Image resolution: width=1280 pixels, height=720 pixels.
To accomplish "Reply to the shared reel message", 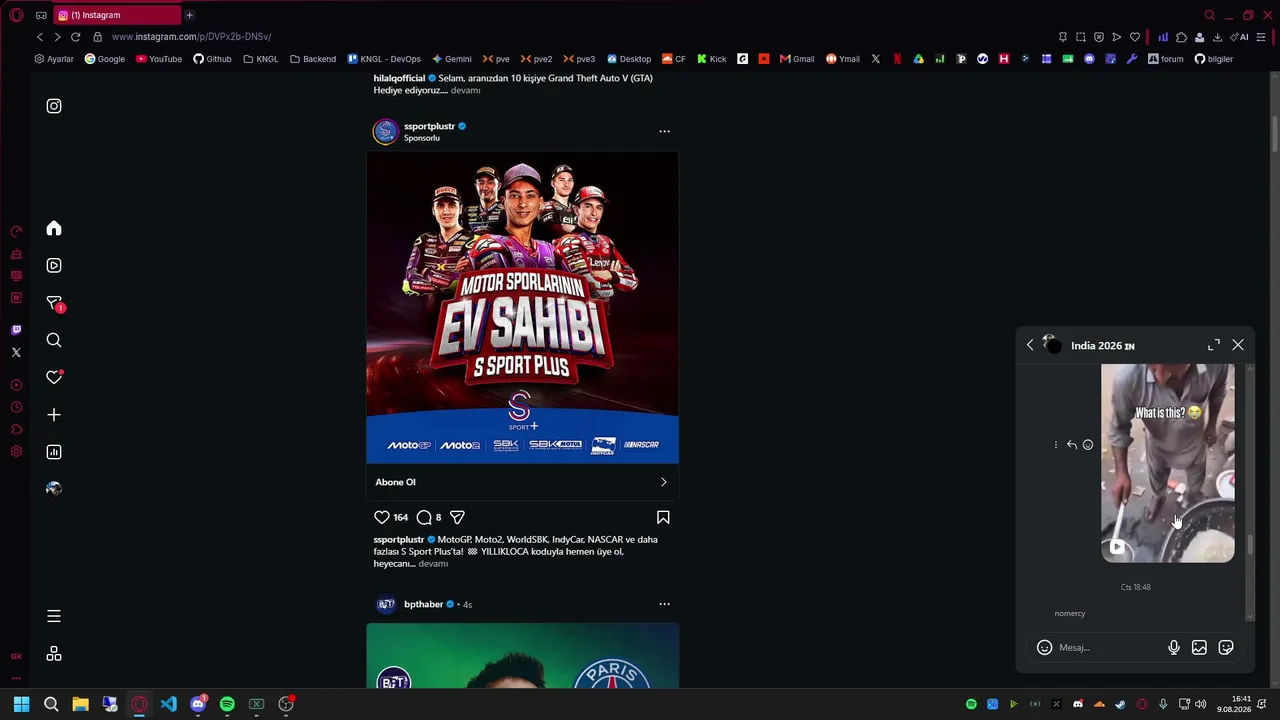I will point(1072,445).
